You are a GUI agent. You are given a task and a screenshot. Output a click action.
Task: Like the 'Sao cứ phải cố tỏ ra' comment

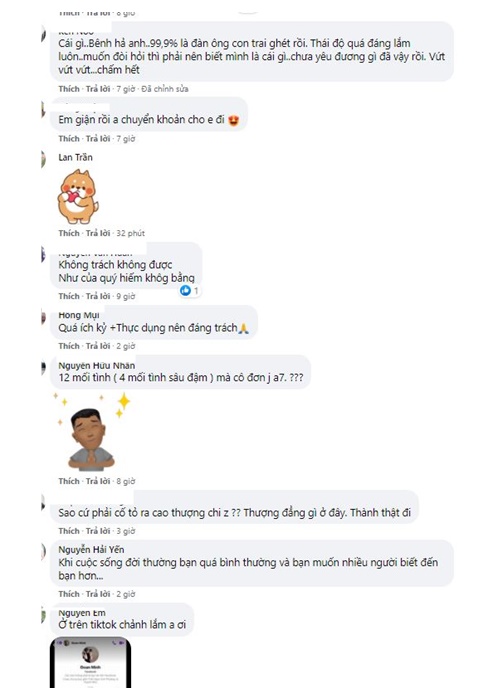tap(69, 531)
